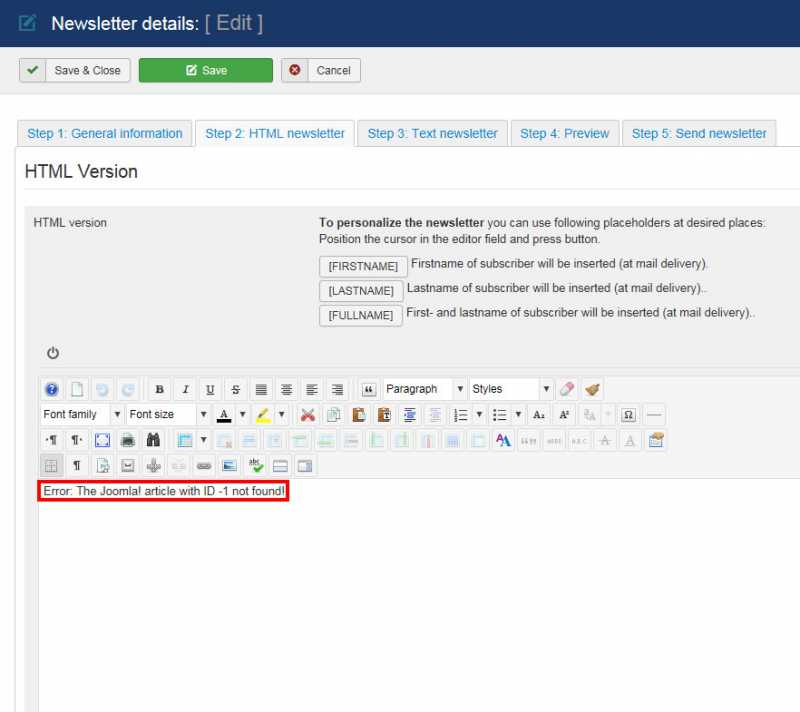This screenshot has width=800, height=712.
Task: Click the Find binoculars icon
Action: pyautogui.click(x=153, y=440)
